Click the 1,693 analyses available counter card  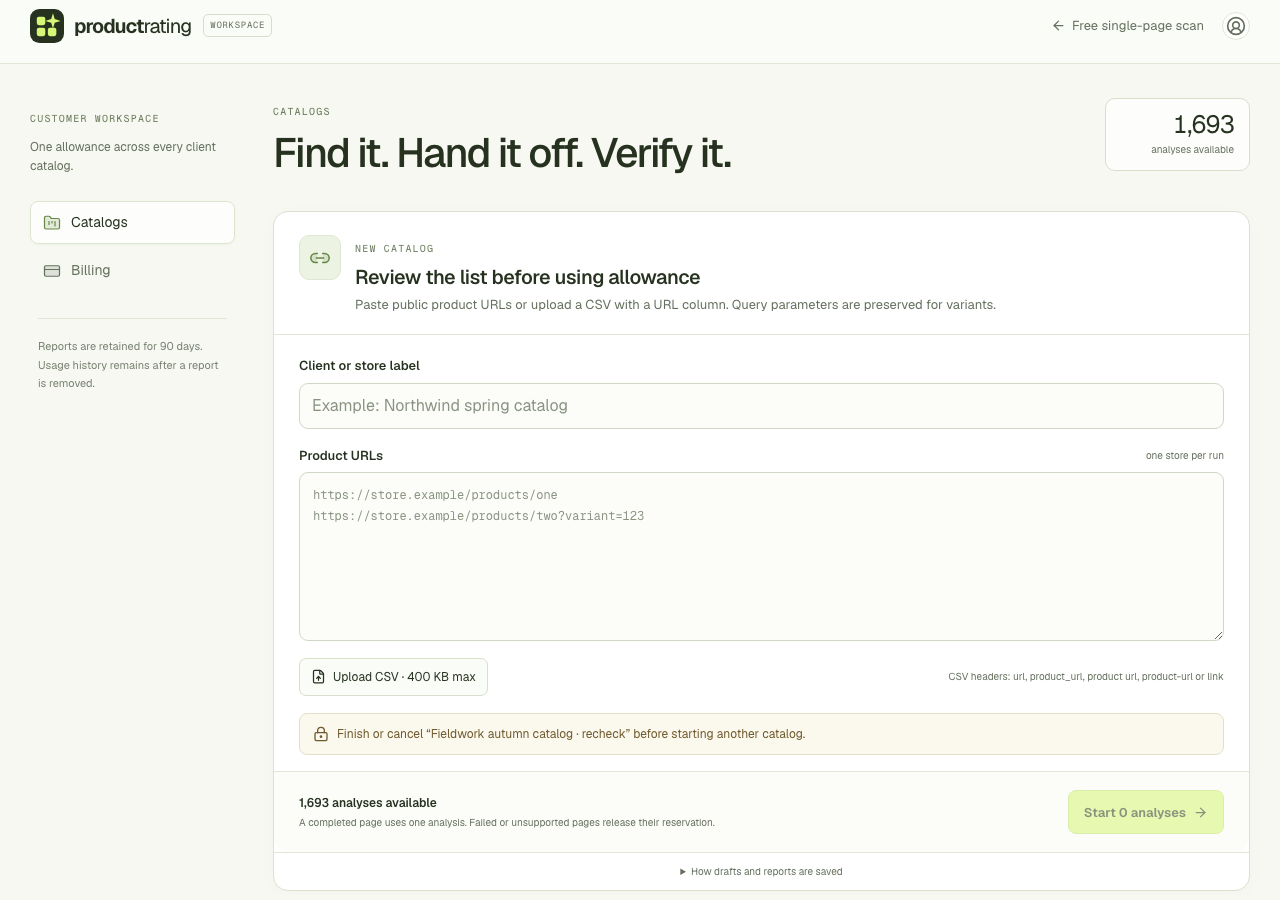1177,135
